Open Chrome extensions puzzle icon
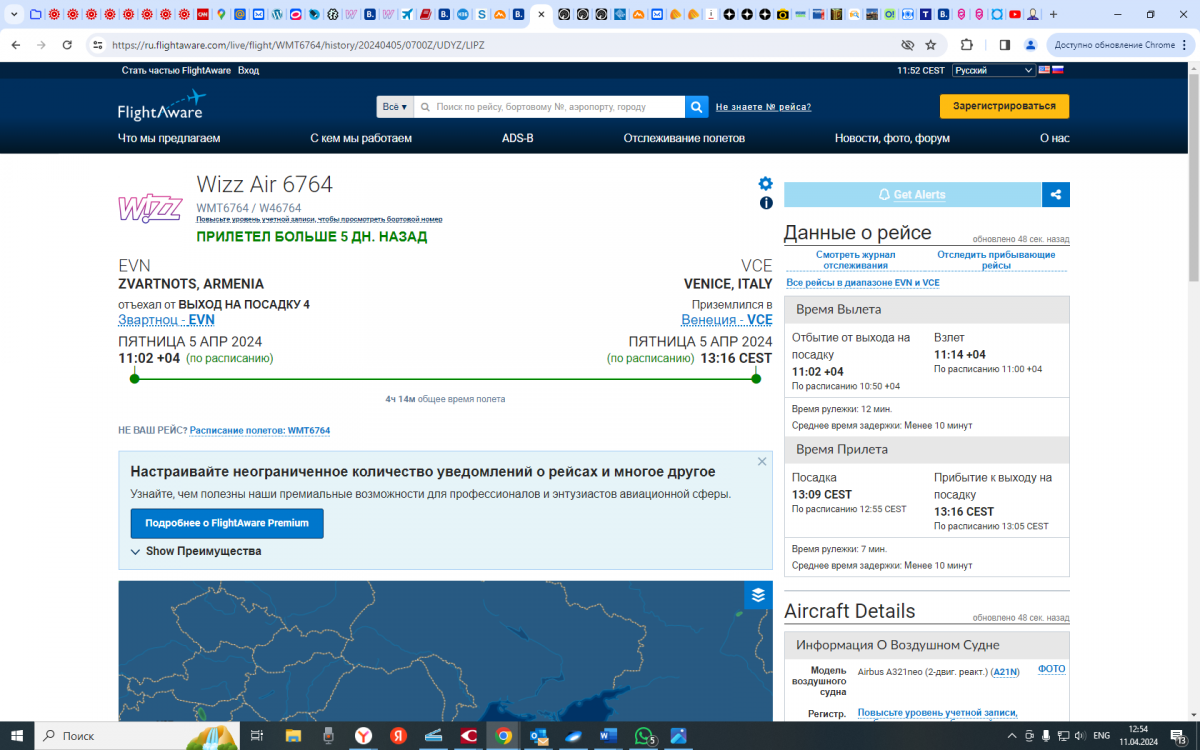The height and width of the screenshot is (750, 1200). pos(967,45)
